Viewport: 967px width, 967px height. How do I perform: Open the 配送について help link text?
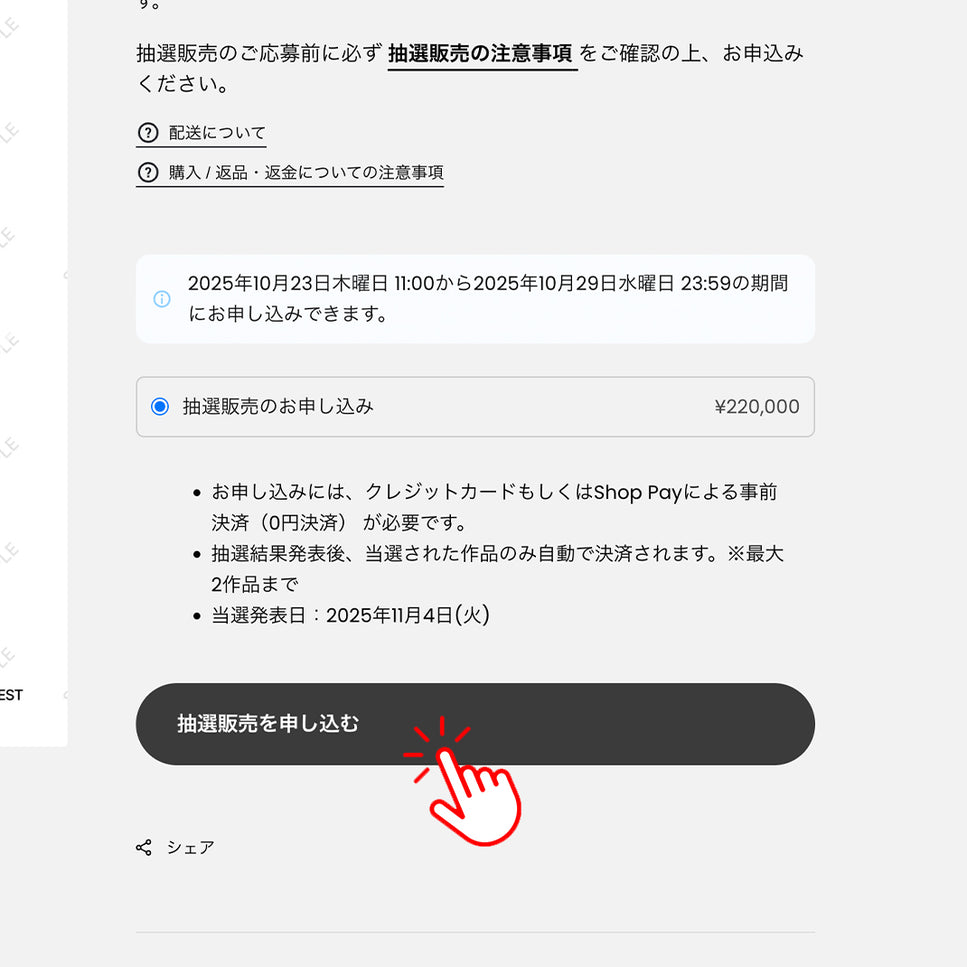217,133
